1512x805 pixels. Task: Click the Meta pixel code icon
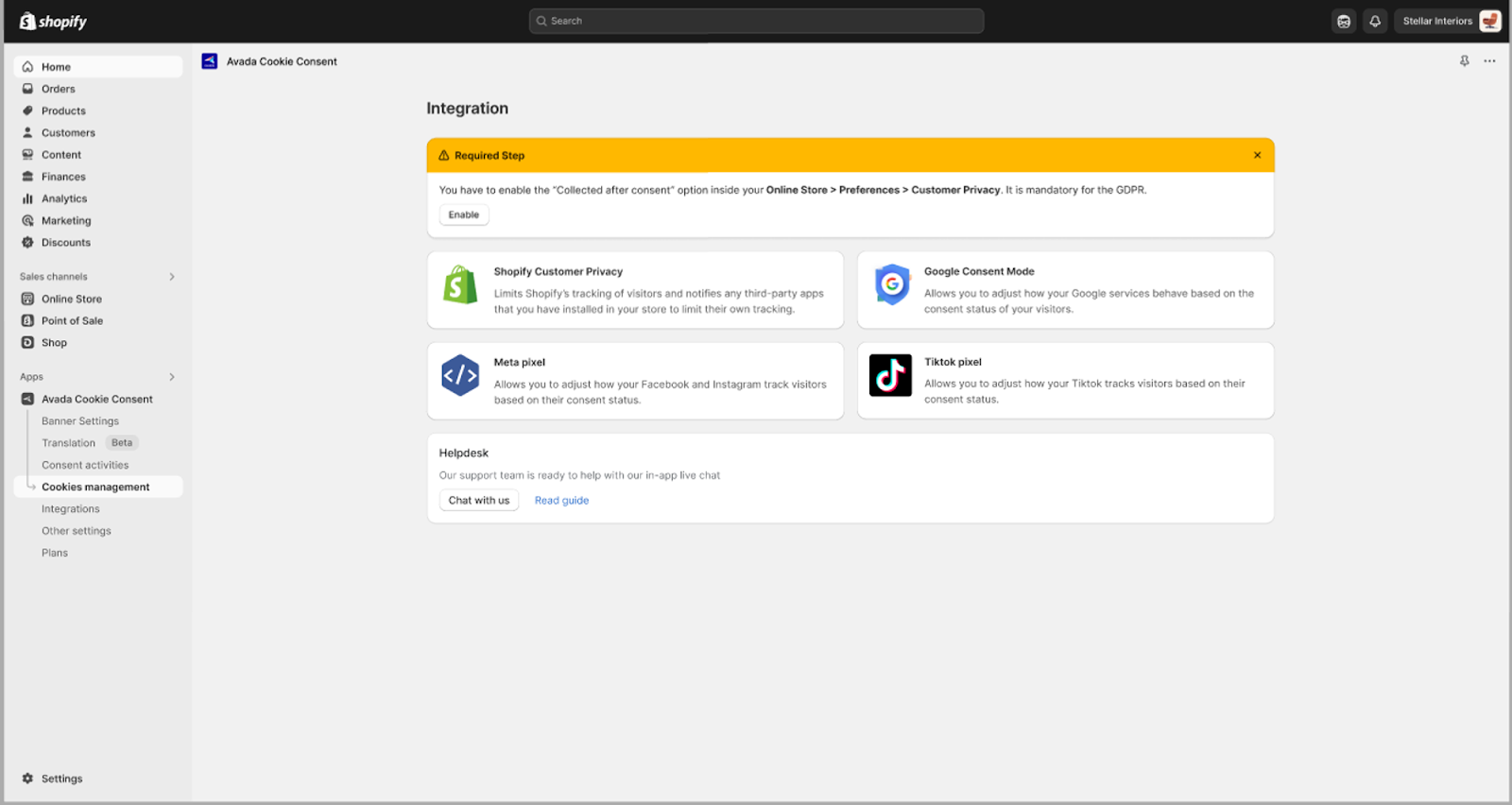click(x=460, y=375)
